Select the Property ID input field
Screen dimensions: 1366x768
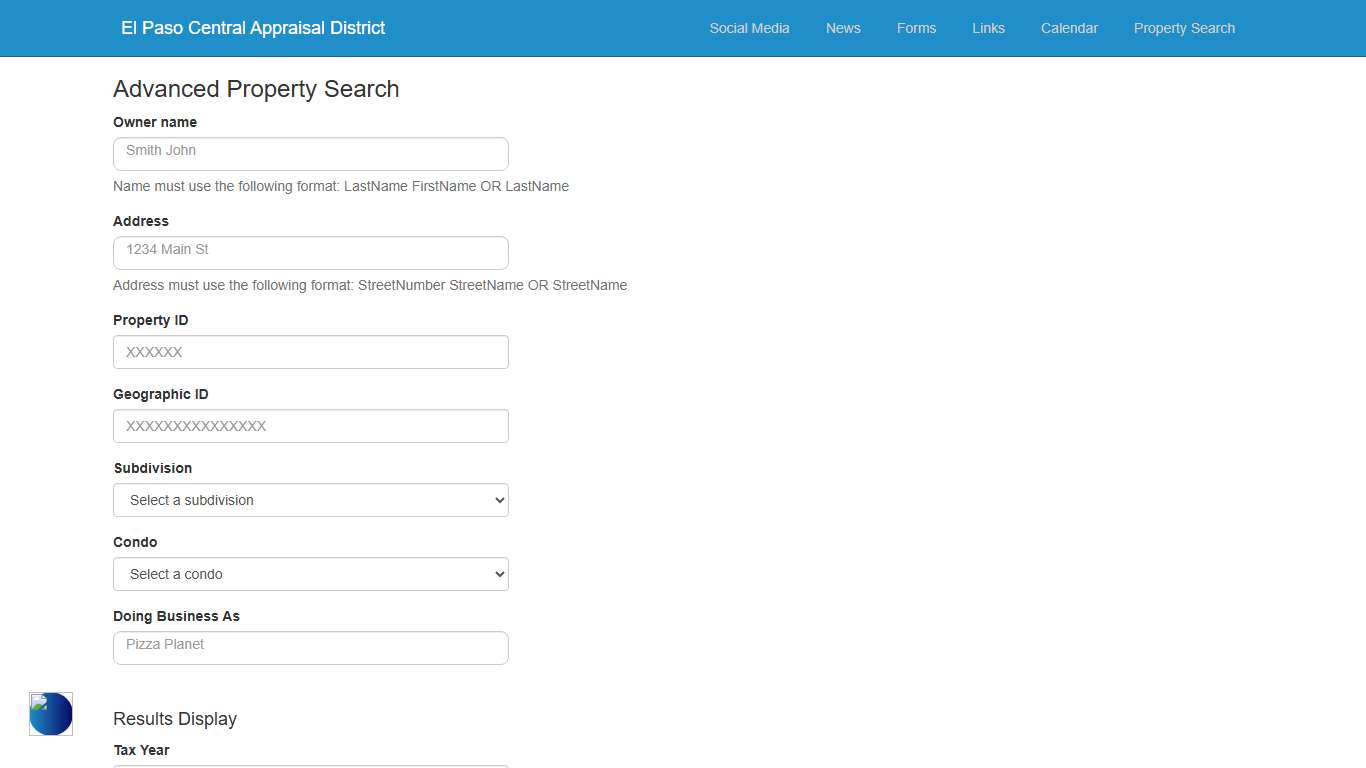tap(310, 352)
